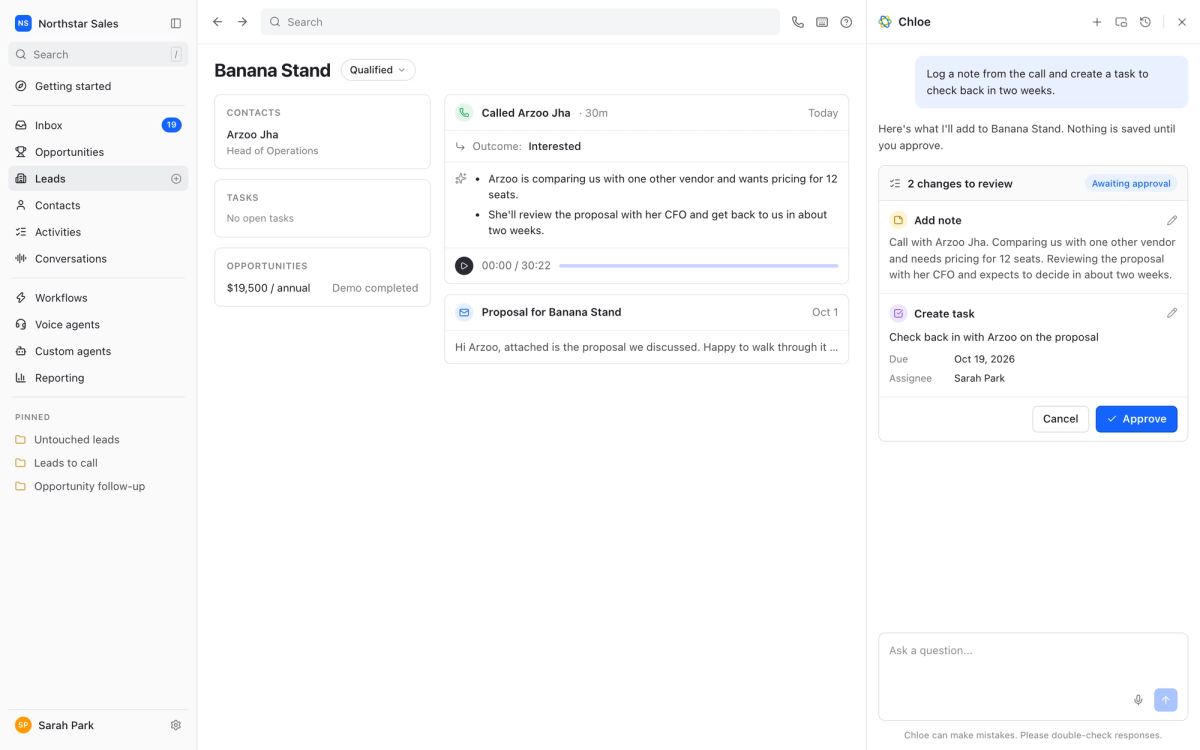Collapse the left sidebar panel icon
The height and width of the screenshot is (750, 1200).
tap(176, 23)
